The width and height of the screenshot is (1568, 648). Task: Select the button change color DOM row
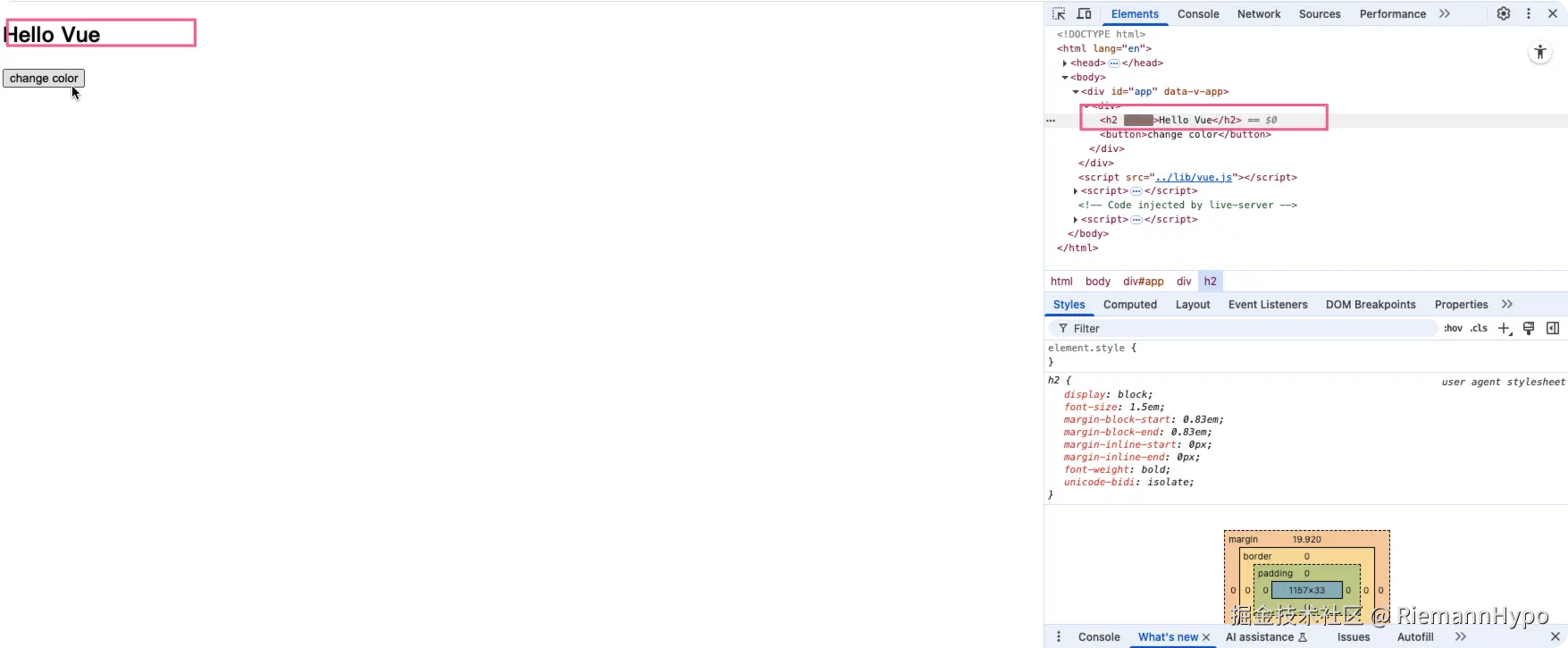click(x=1185, y=135)
